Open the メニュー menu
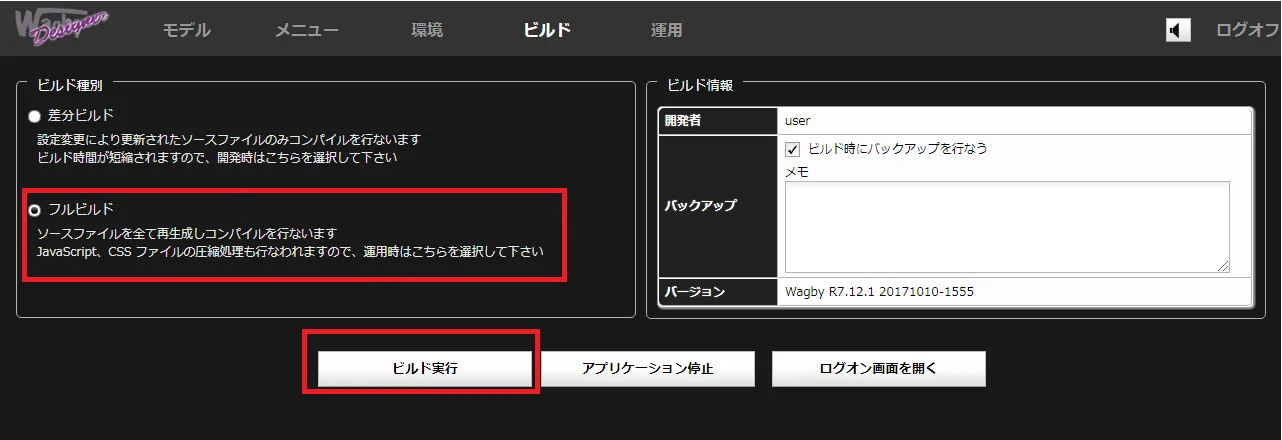The height and width of the screenshot is (440, 1282). pos(307,30)
